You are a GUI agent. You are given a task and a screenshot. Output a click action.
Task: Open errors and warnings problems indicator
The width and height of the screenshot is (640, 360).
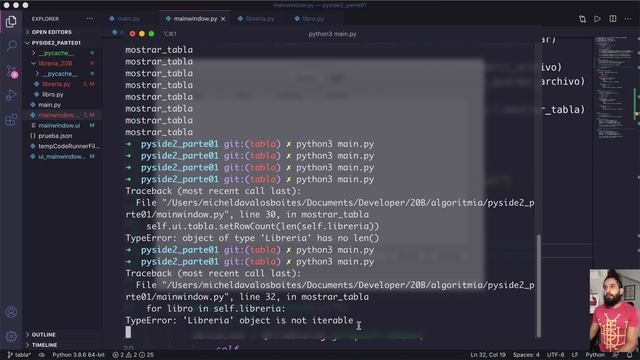point(133,355)
